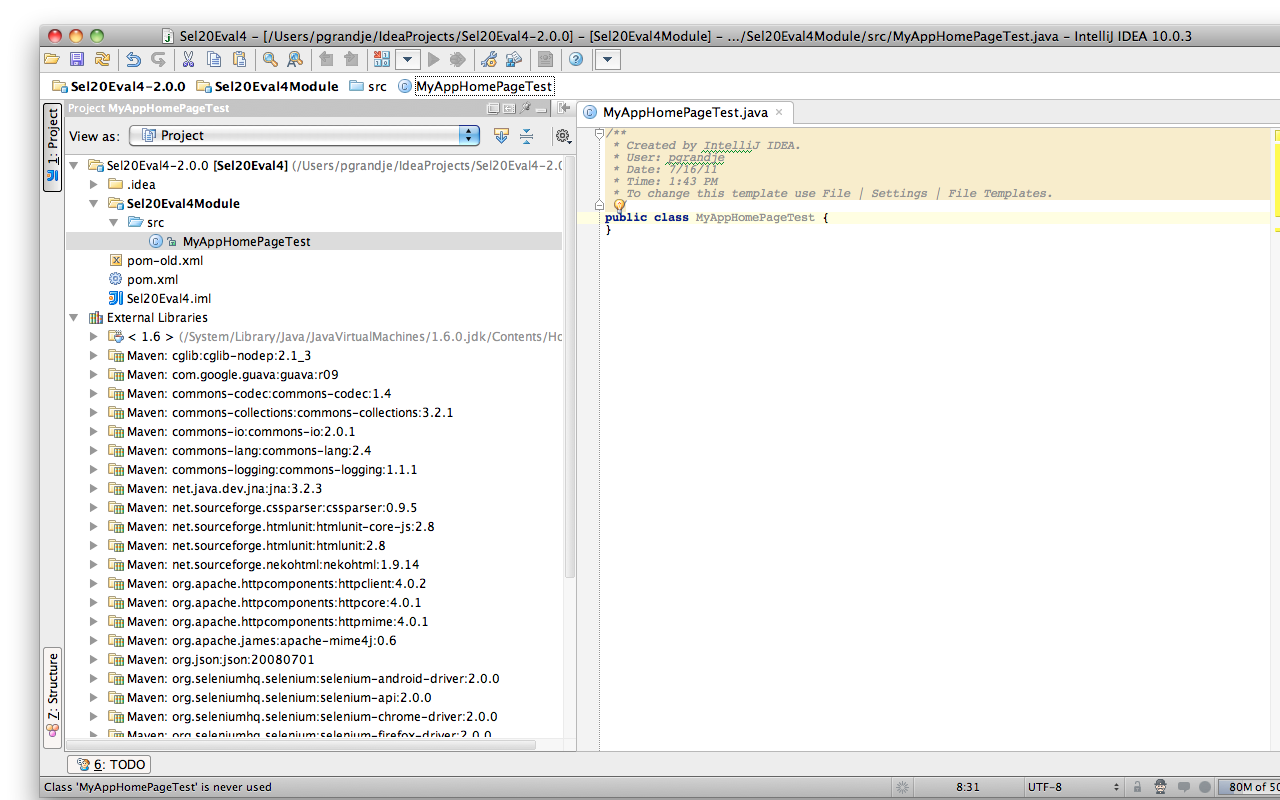Screen dimensions: 1280x800
Task: Open the 6: TODO tool window
Action: point(109,764)
